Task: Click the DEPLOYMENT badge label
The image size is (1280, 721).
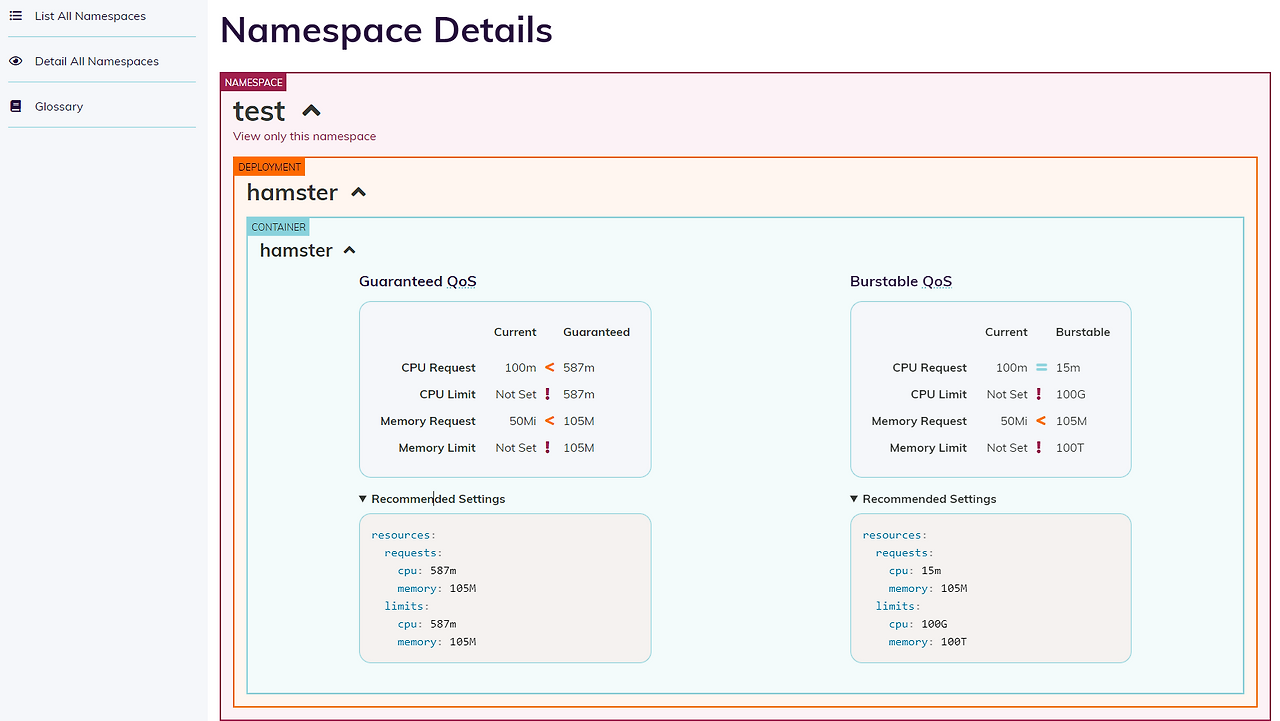Action: (x=269, y=166)
